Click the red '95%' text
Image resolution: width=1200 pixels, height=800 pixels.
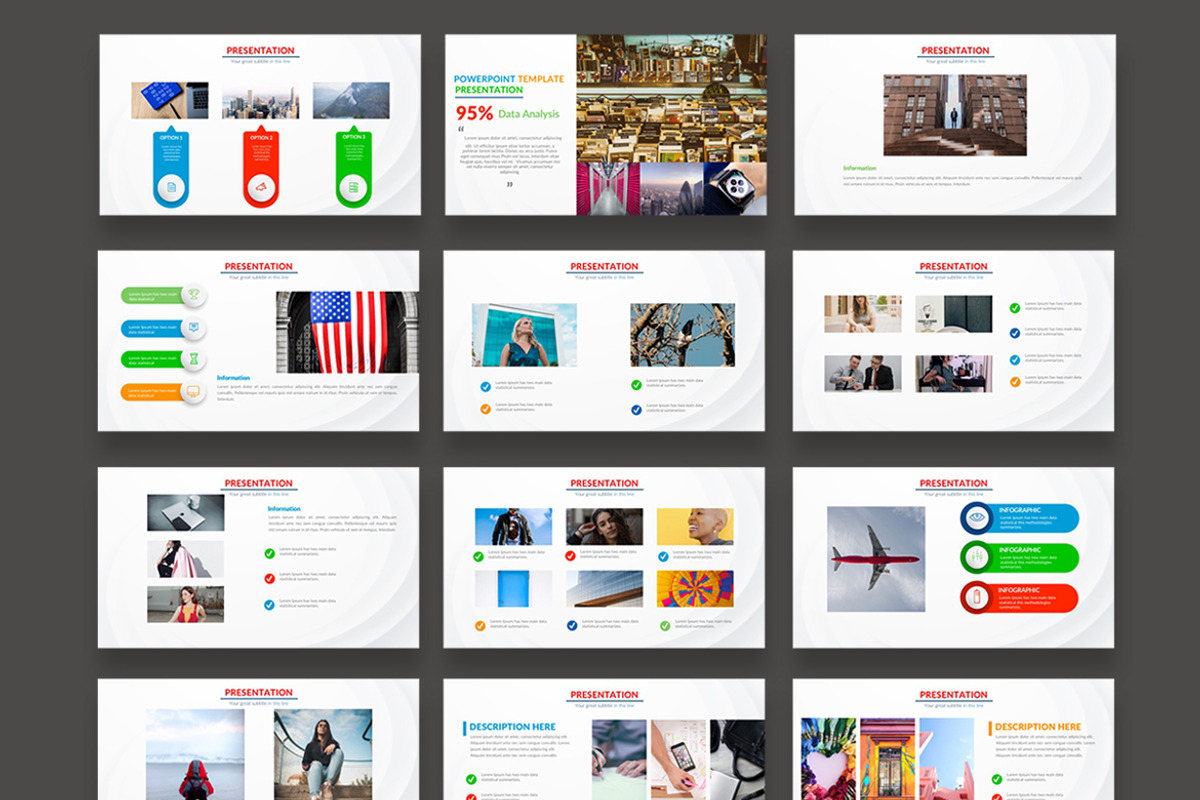click(x=474, y=113)
